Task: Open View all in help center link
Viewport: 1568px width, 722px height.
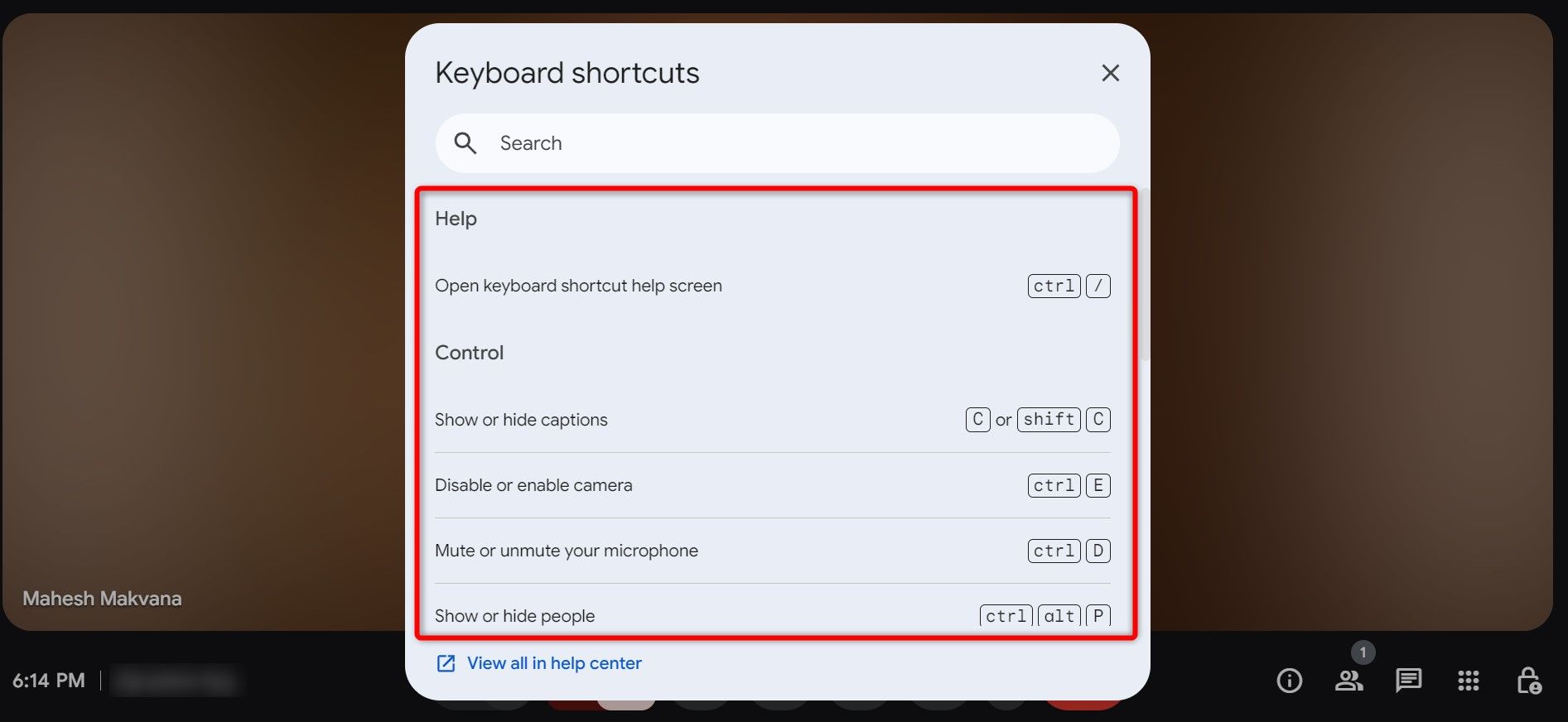Action: pyautogui.click(x=554, y=663)
